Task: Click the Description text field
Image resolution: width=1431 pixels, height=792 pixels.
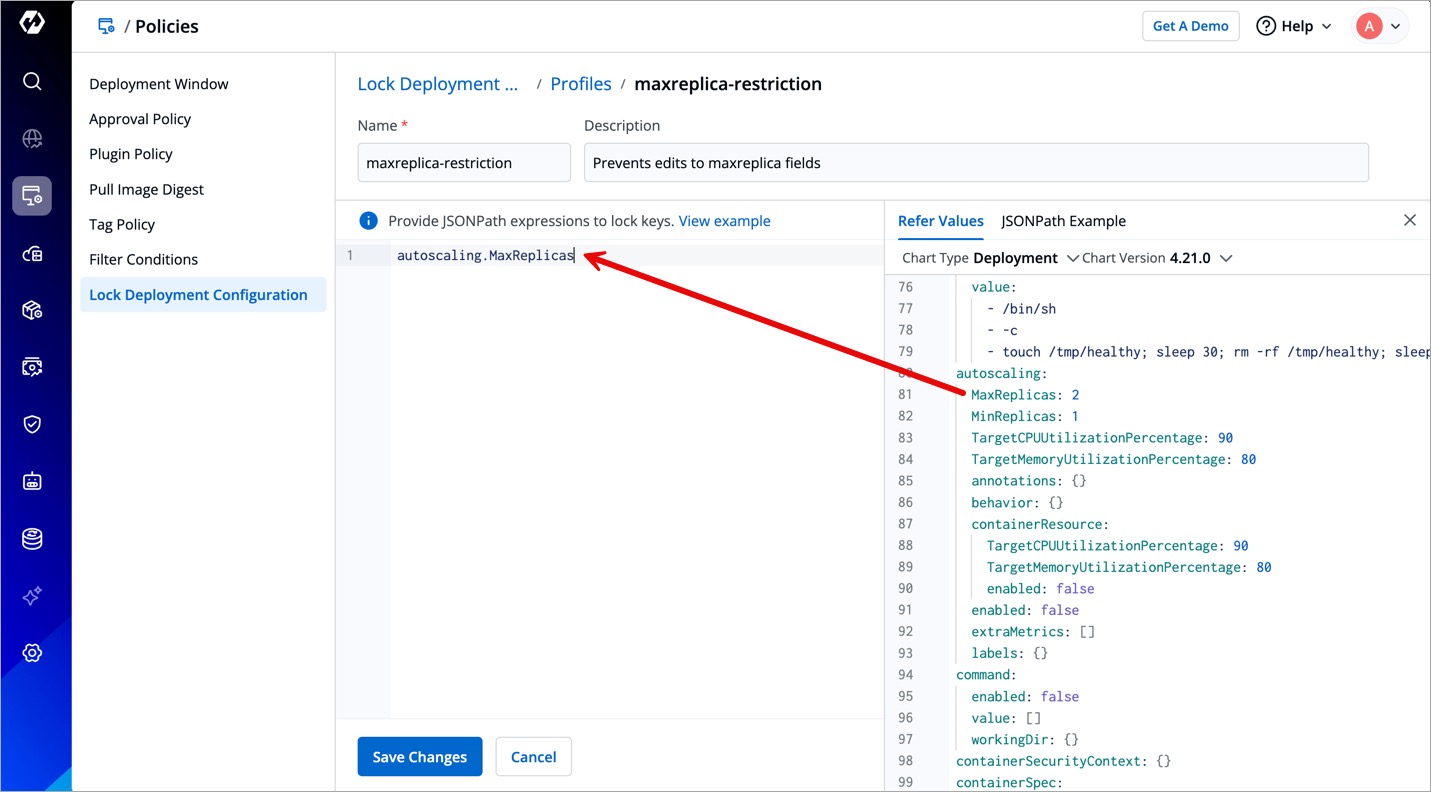Action: point(975,163)
